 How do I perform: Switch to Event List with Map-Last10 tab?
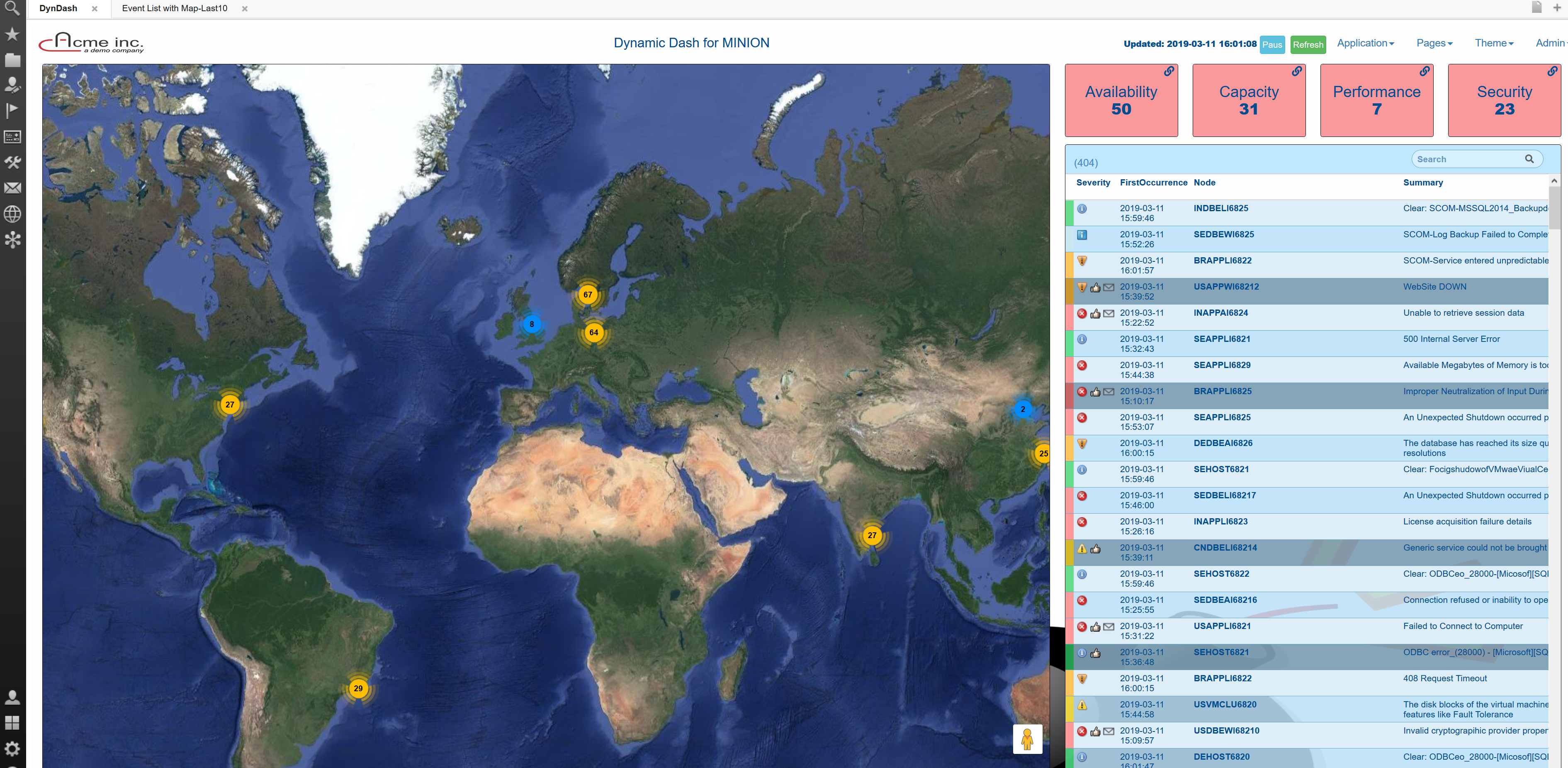point(175,9)
